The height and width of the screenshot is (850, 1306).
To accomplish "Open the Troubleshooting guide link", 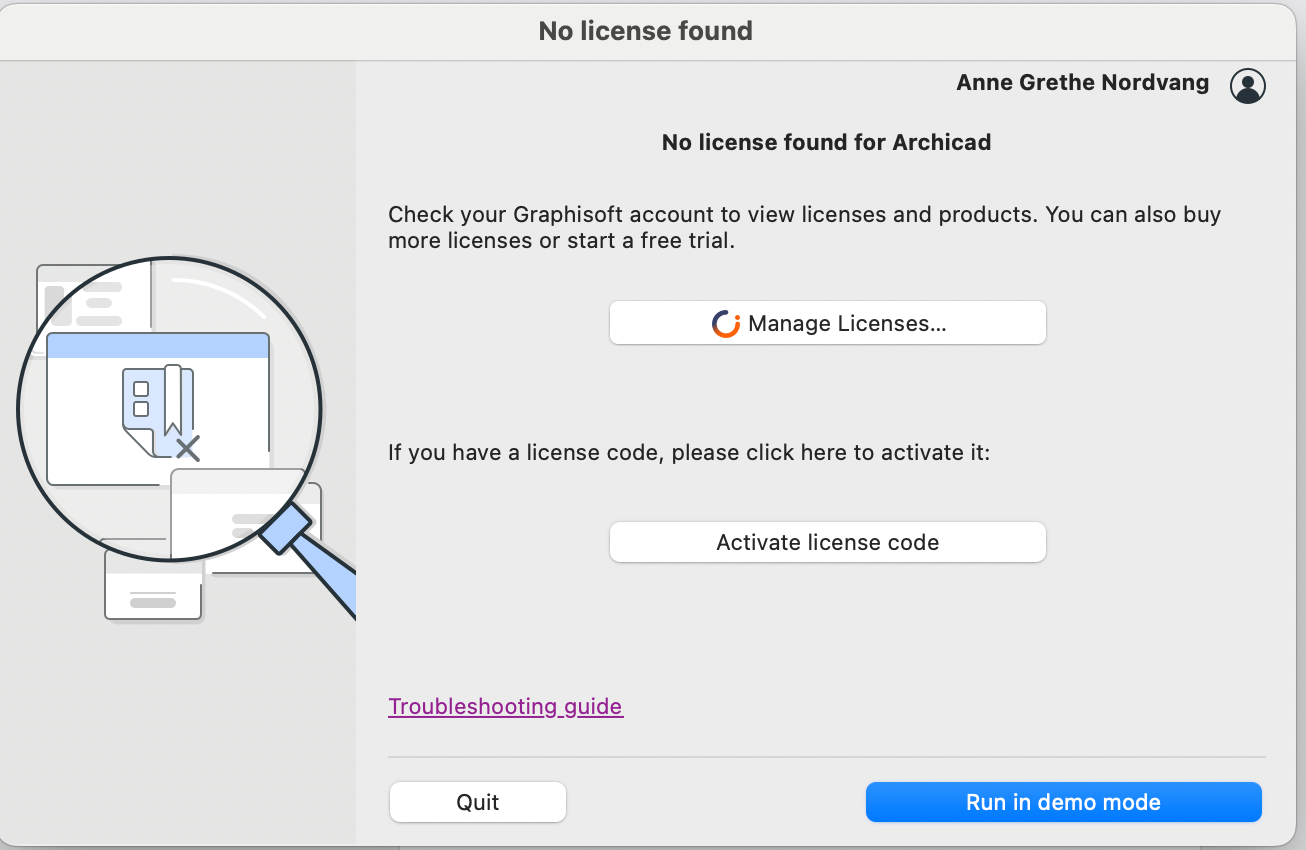I will [505, 707].
